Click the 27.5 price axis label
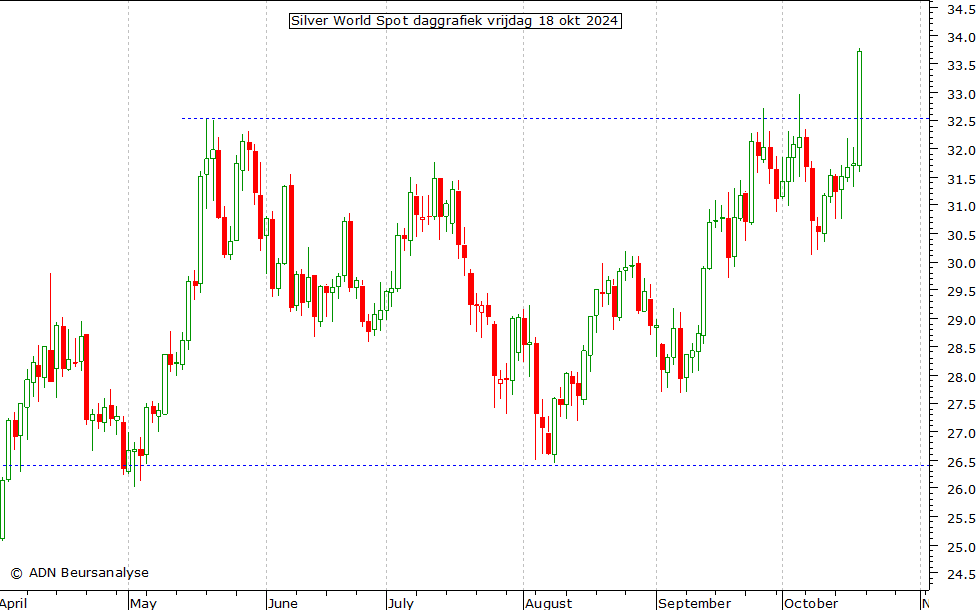 pyautogui.click(x=961, y=405)
